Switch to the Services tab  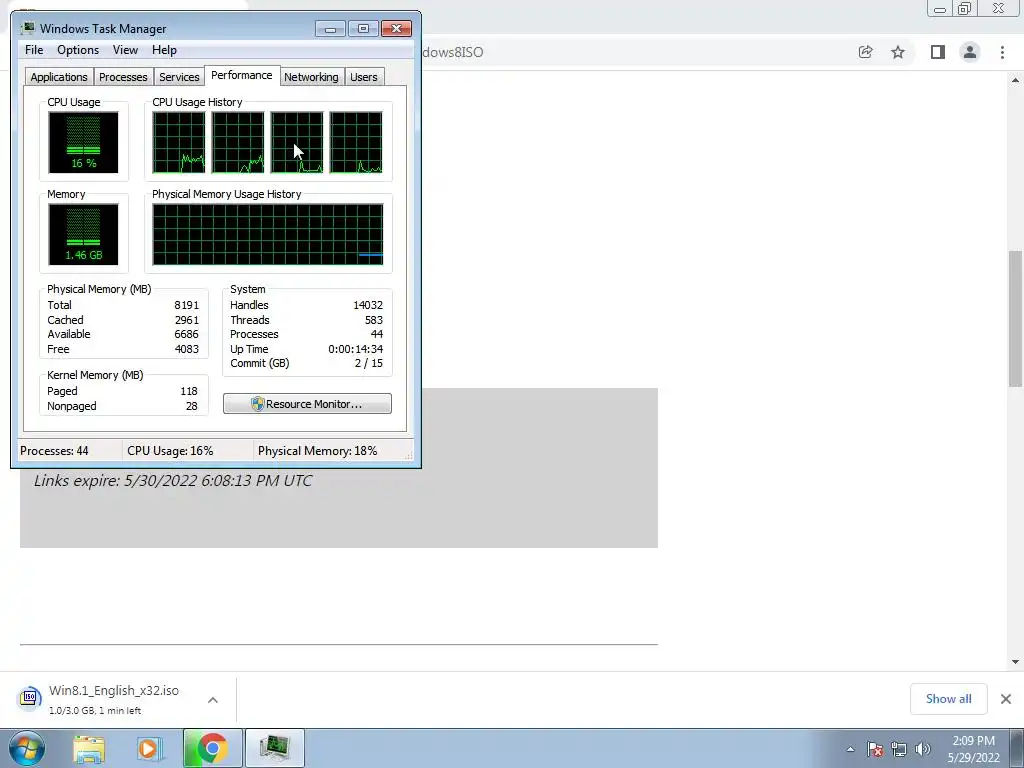(x=179, y=77)
